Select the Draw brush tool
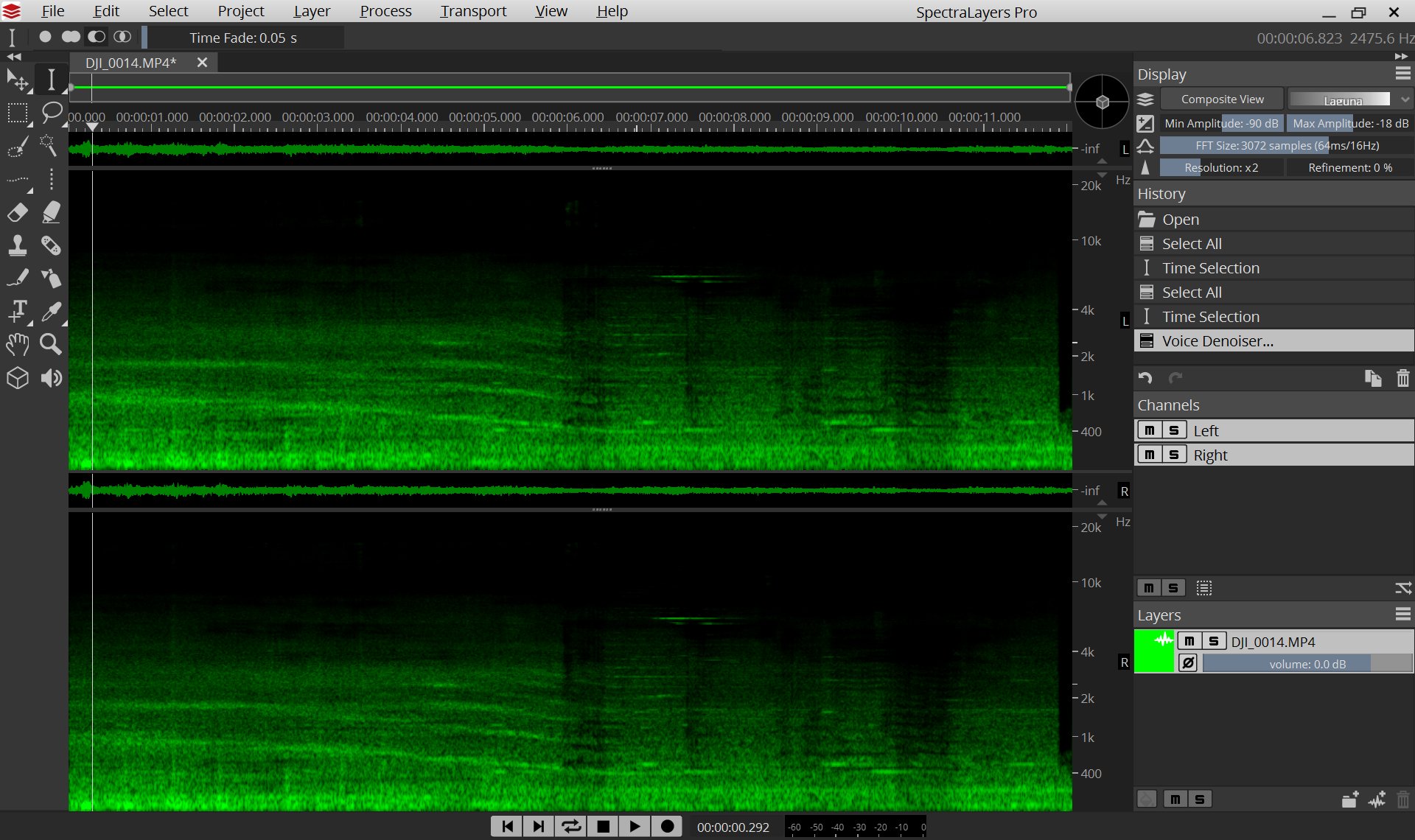The image size is (1415, 840). pyautogui.click(x=18, y=279)
